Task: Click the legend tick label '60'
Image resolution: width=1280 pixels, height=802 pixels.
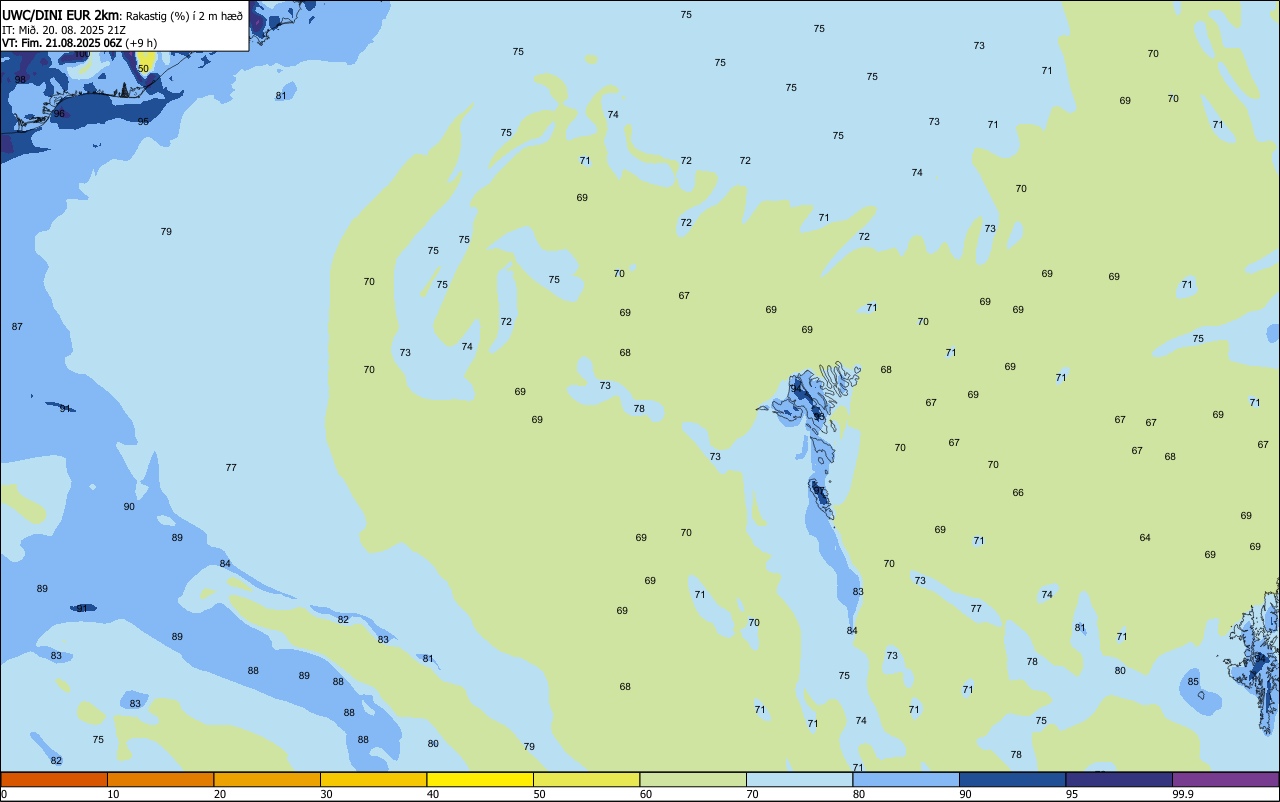Action: (x=646, y=794)
